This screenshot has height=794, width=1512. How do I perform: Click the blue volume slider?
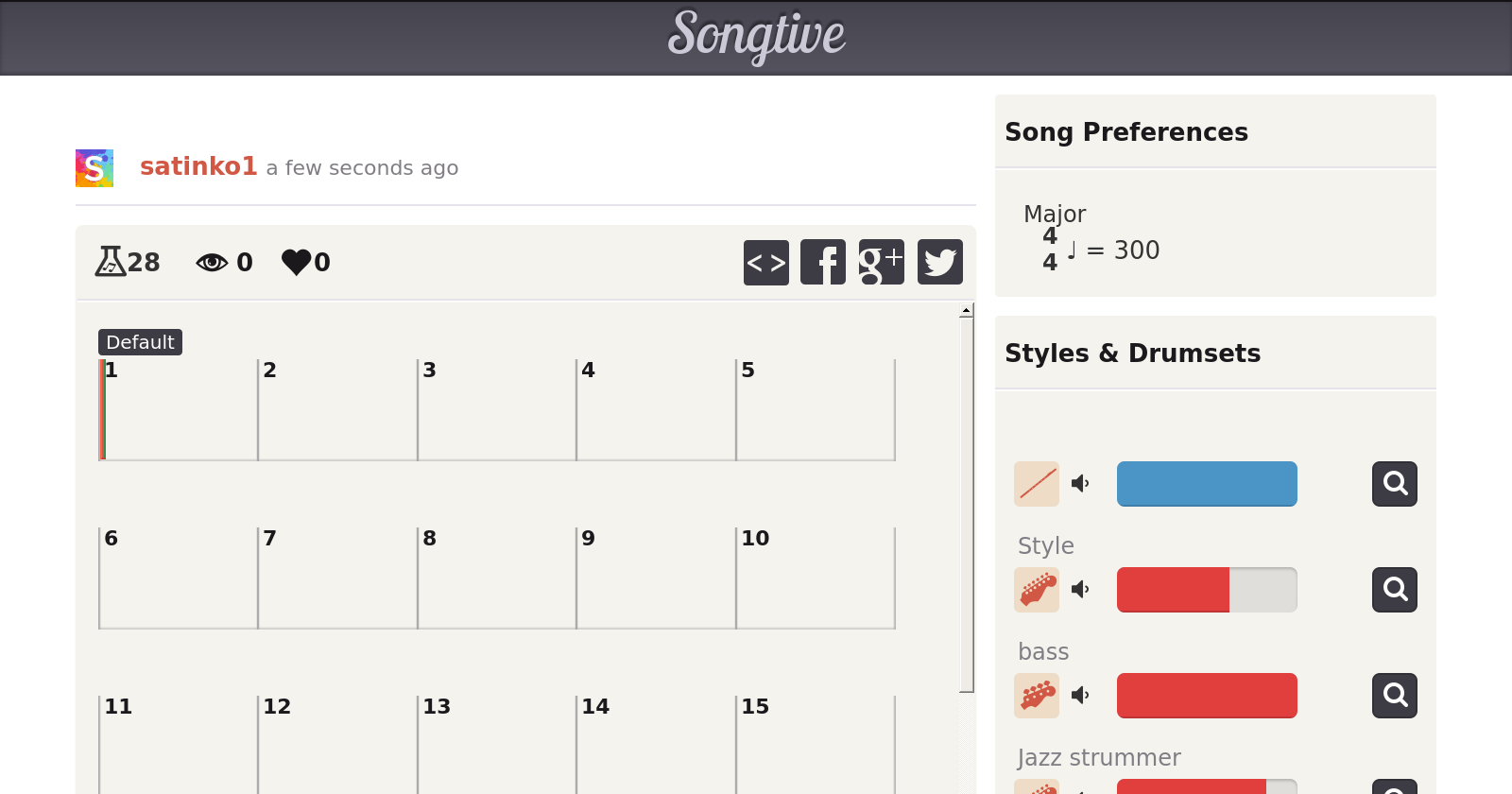[x=1207, y=484]
